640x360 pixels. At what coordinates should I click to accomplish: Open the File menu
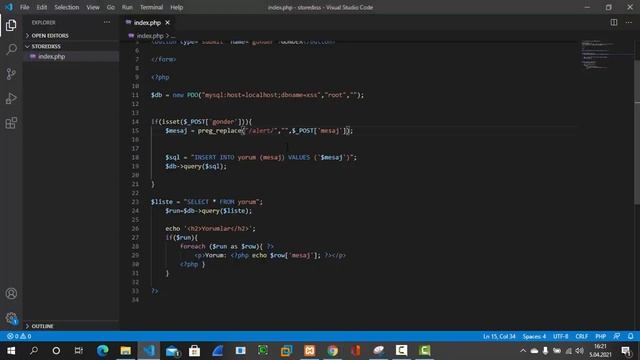[24, 7]
